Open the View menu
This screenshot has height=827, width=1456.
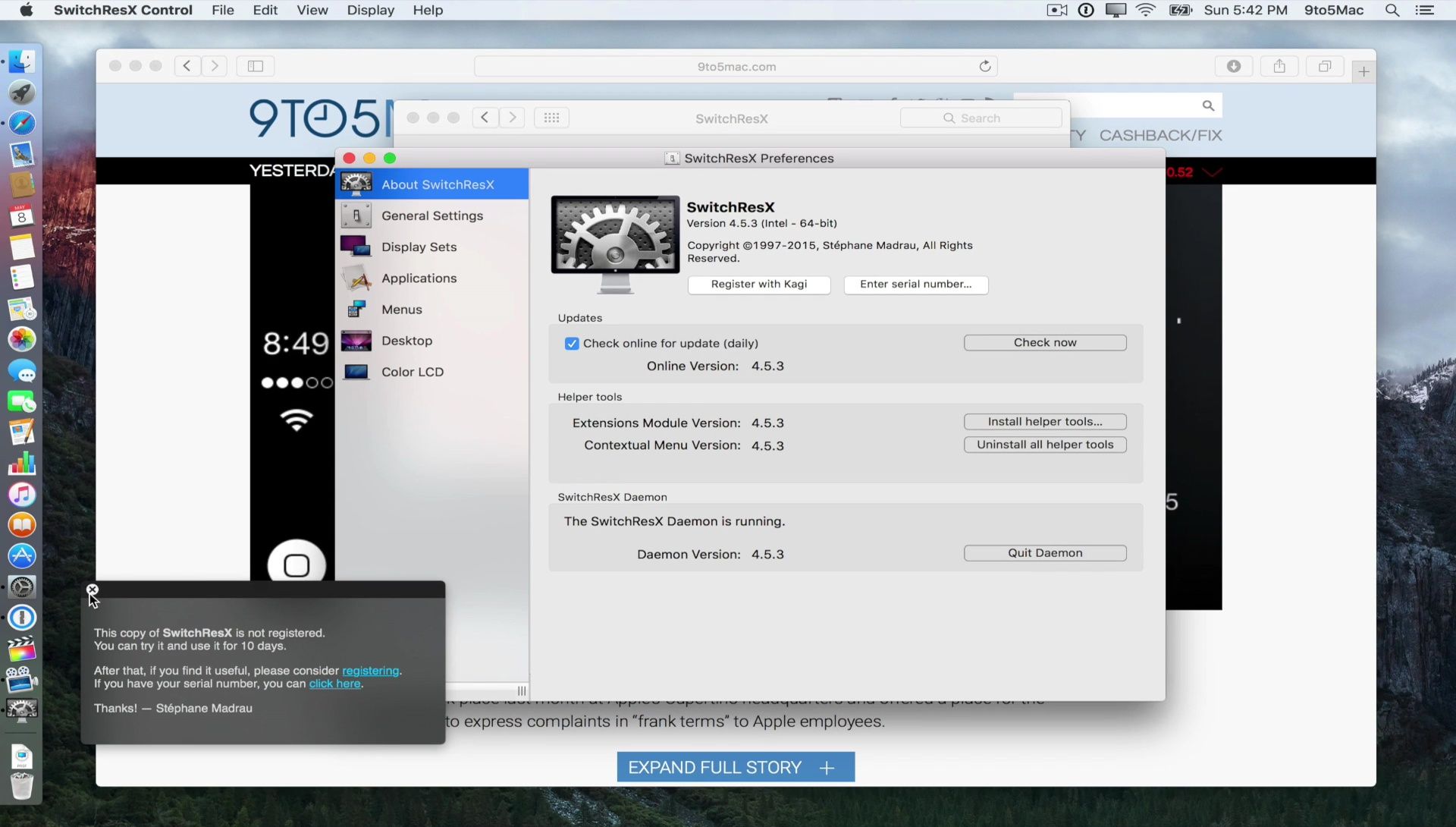click(312, 10)
